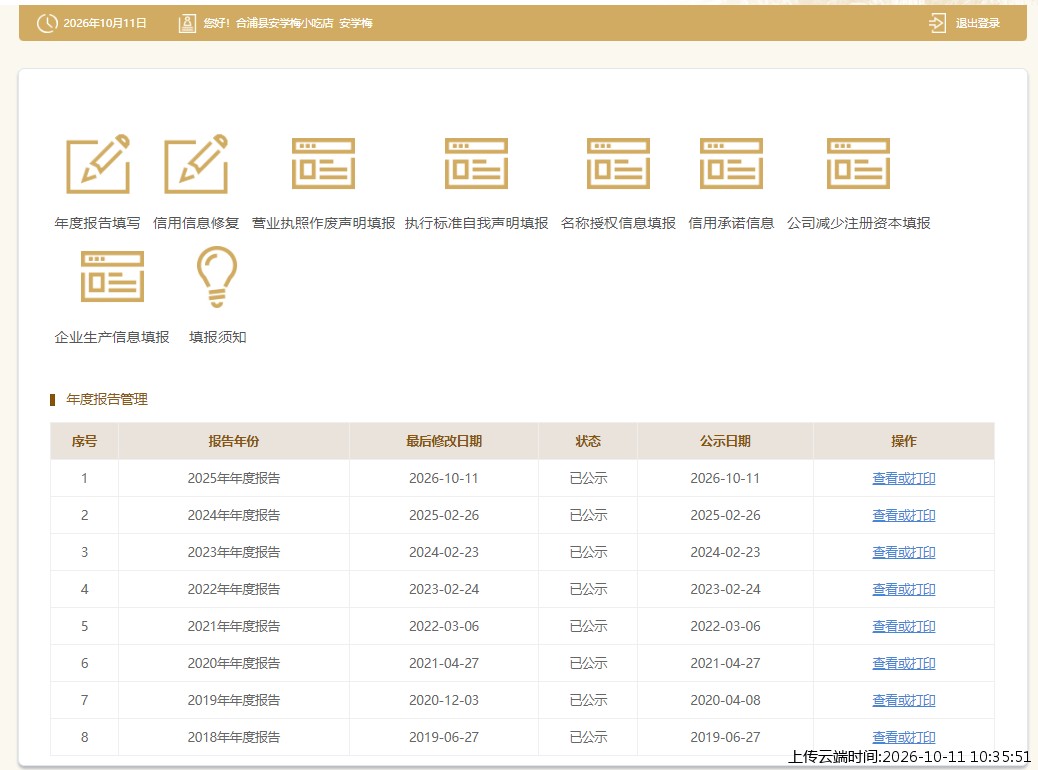This screenshot has height=770, width=1038.
Task: Click the 年度报告管理 section heading
Action: [x=107, y=399]
